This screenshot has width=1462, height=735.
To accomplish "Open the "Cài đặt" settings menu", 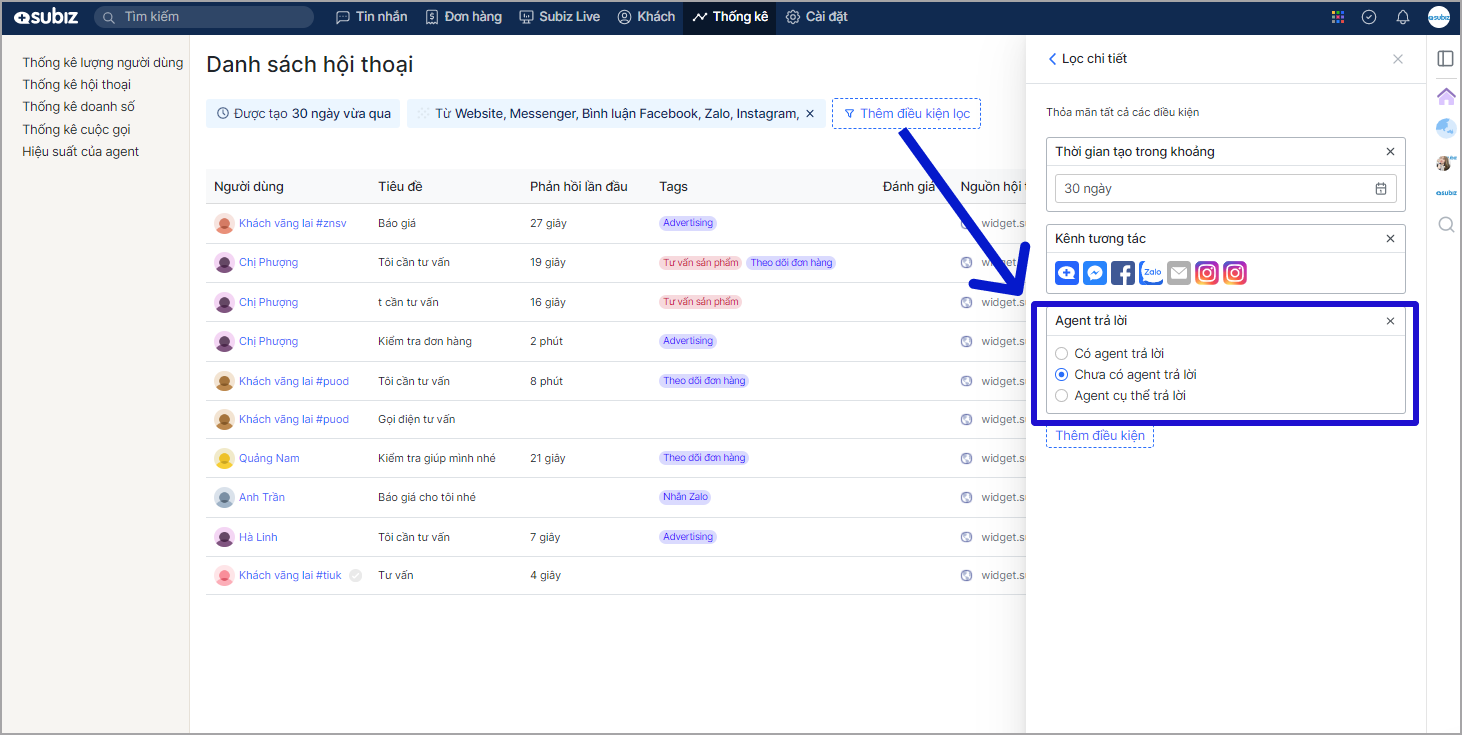I will point(816,17).
